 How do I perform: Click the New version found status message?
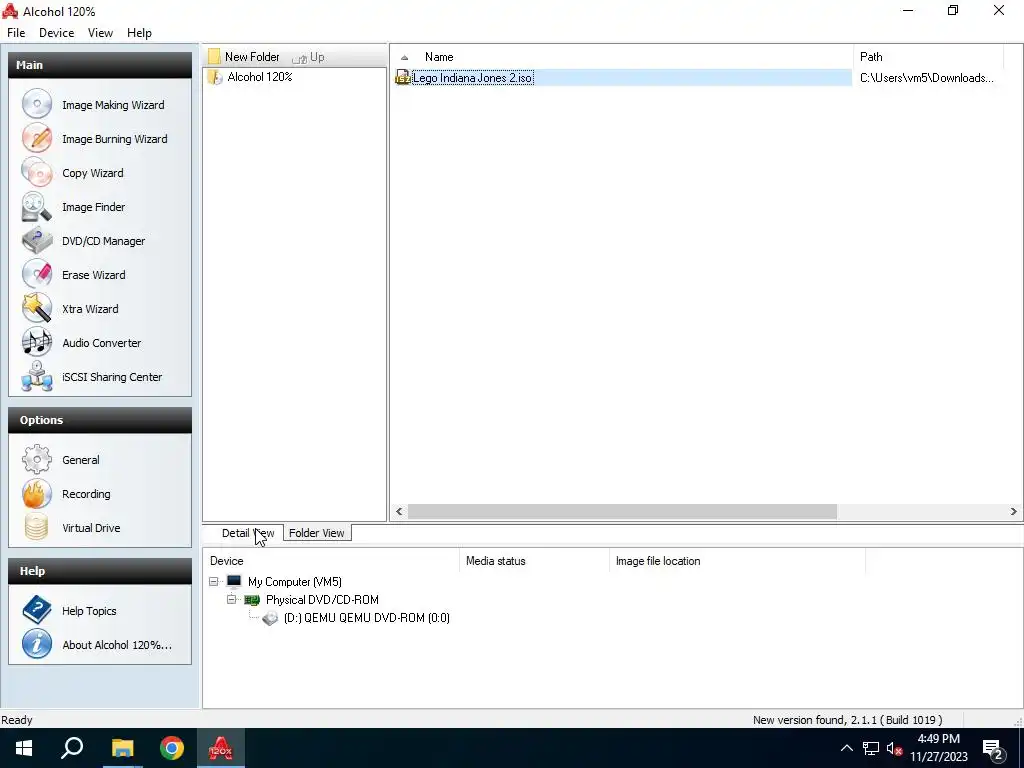tap(848, 720)
